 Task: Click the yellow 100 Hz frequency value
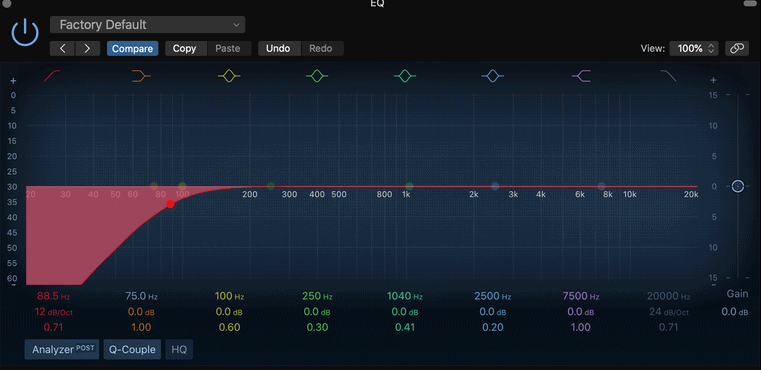pos(229,296)
